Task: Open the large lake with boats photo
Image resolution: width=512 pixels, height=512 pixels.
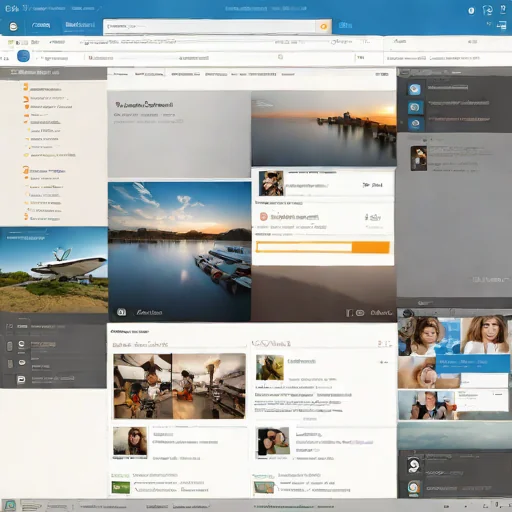Action: 179,252
